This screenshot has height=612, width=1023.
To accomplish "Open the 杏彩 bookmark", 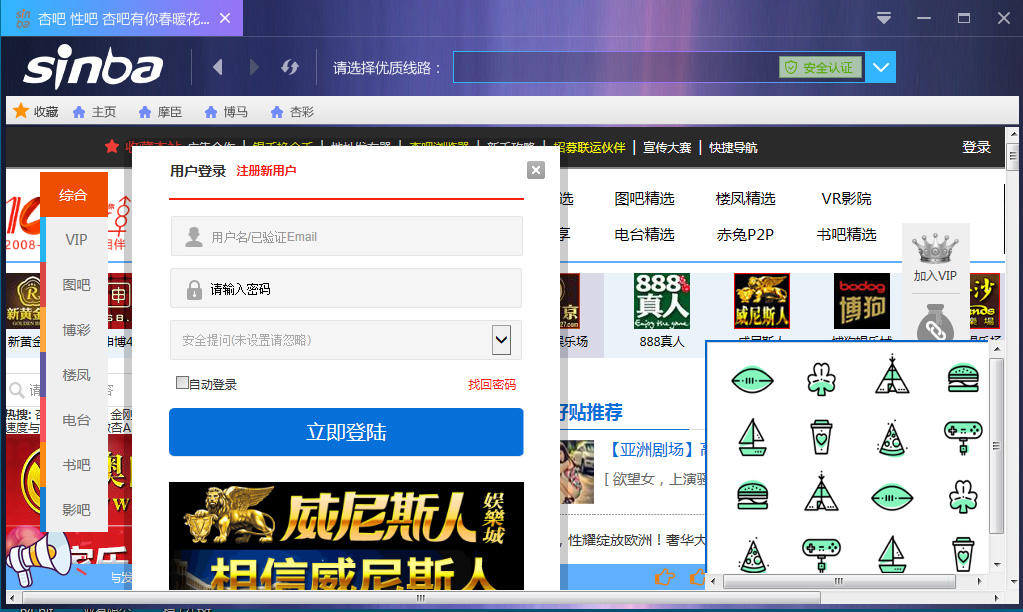I will coord(292,112).
